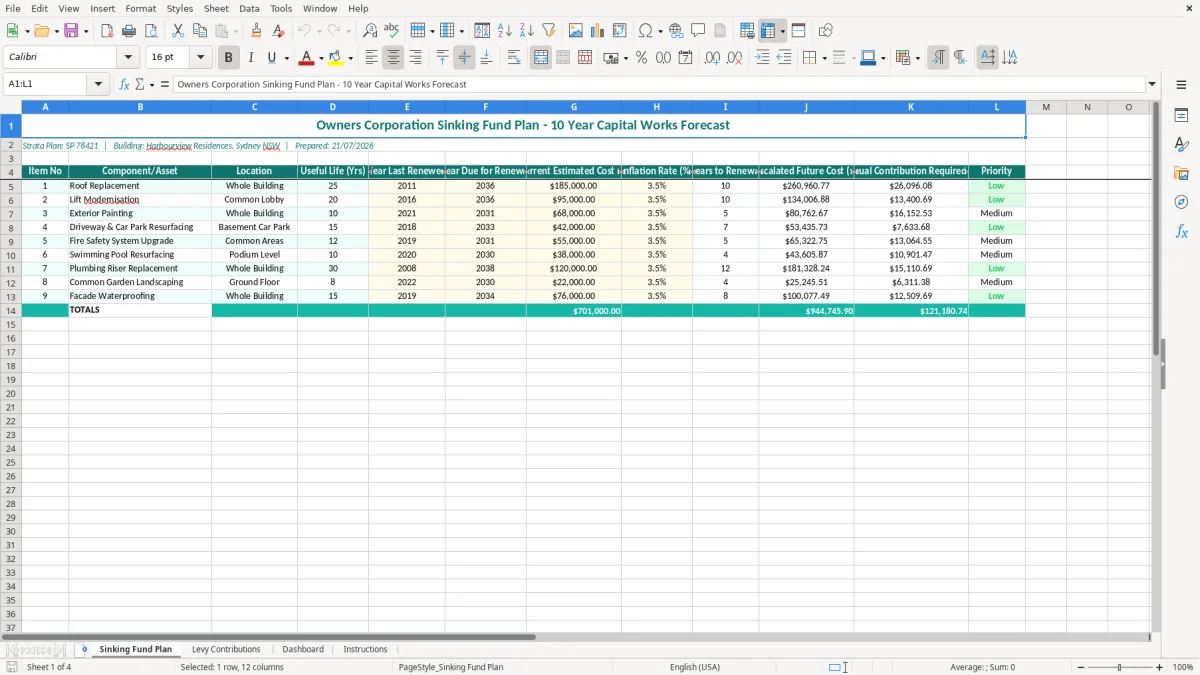Open the borders dropdown arrow
This screenshot has width=1200, height=675.
click(824, 58)
